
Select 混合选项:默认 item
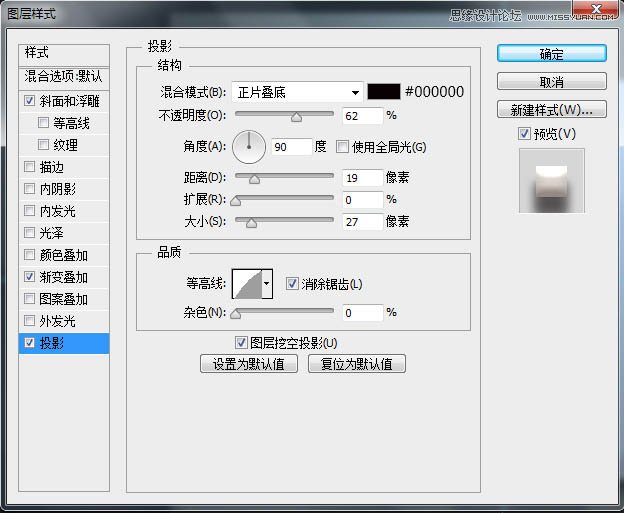(x=64, y=78)
